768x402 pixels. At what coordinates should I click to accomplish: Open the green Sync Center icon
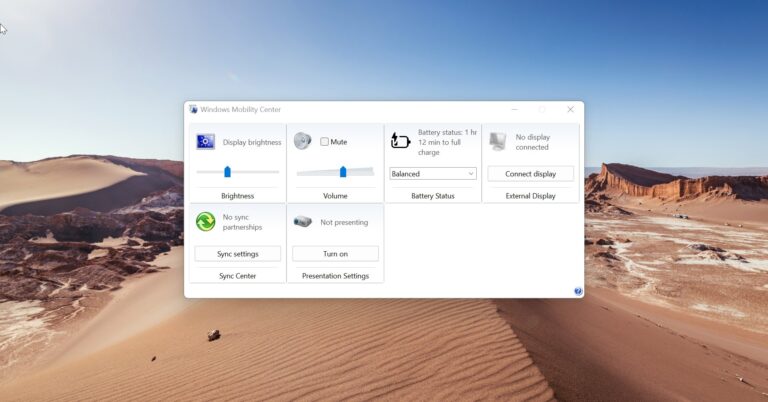pyautogui.click(x=206, y=222)
